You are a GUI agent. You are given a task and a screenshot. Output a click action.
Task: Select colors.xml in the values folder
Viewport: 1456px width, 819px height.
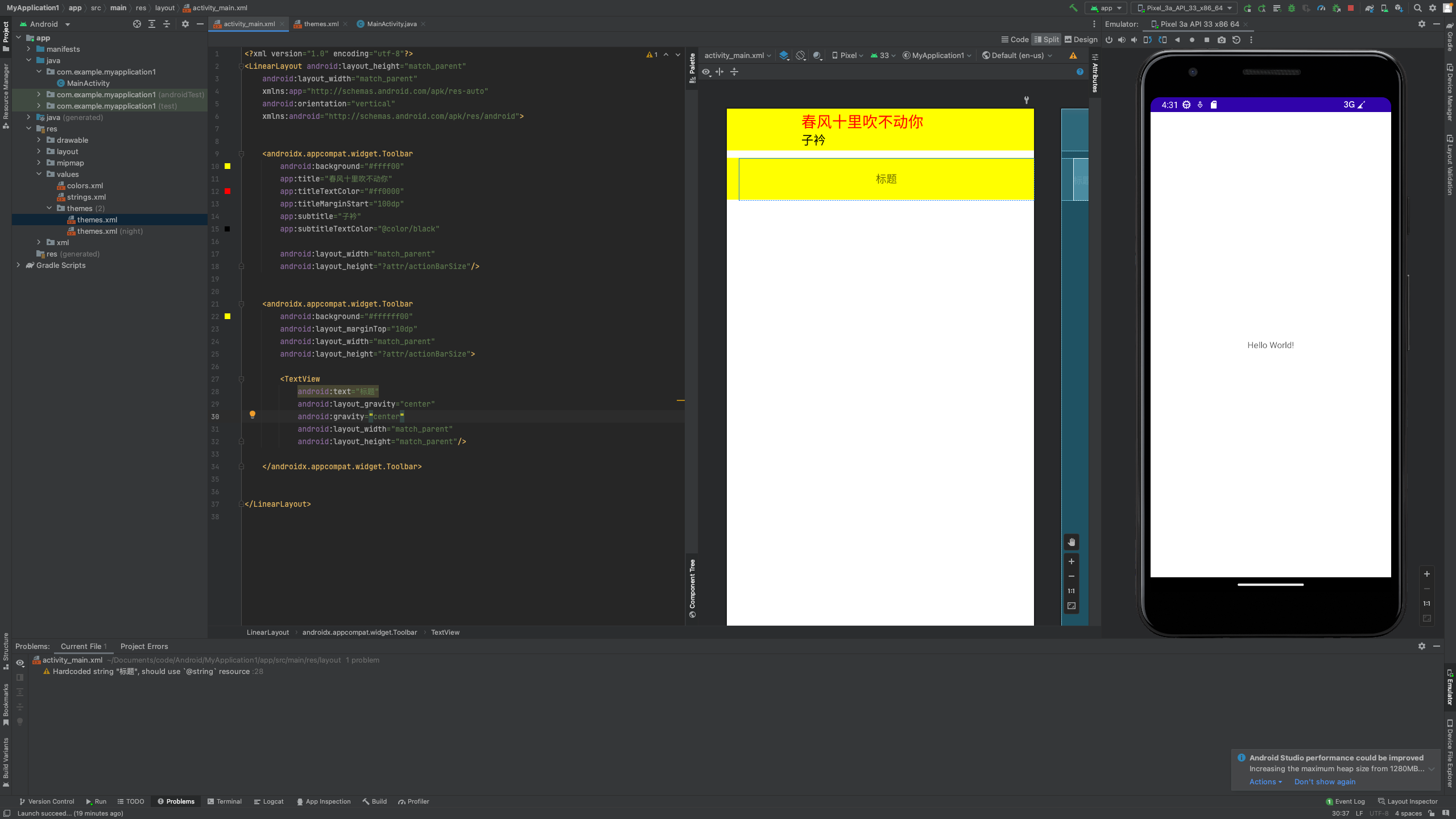(x=85, y=185)
